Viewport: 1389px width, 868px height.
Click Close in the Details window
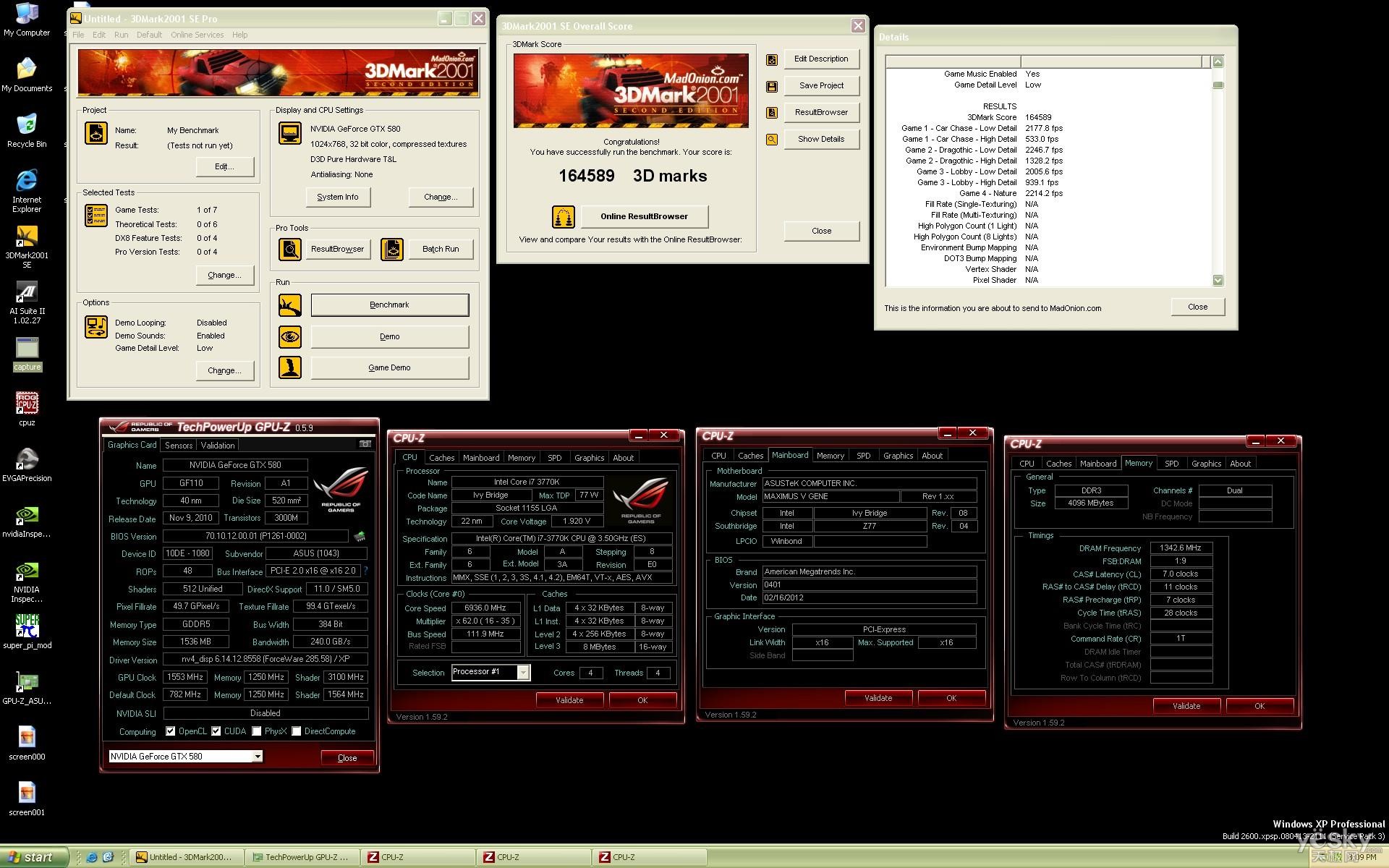[1198, 307]
